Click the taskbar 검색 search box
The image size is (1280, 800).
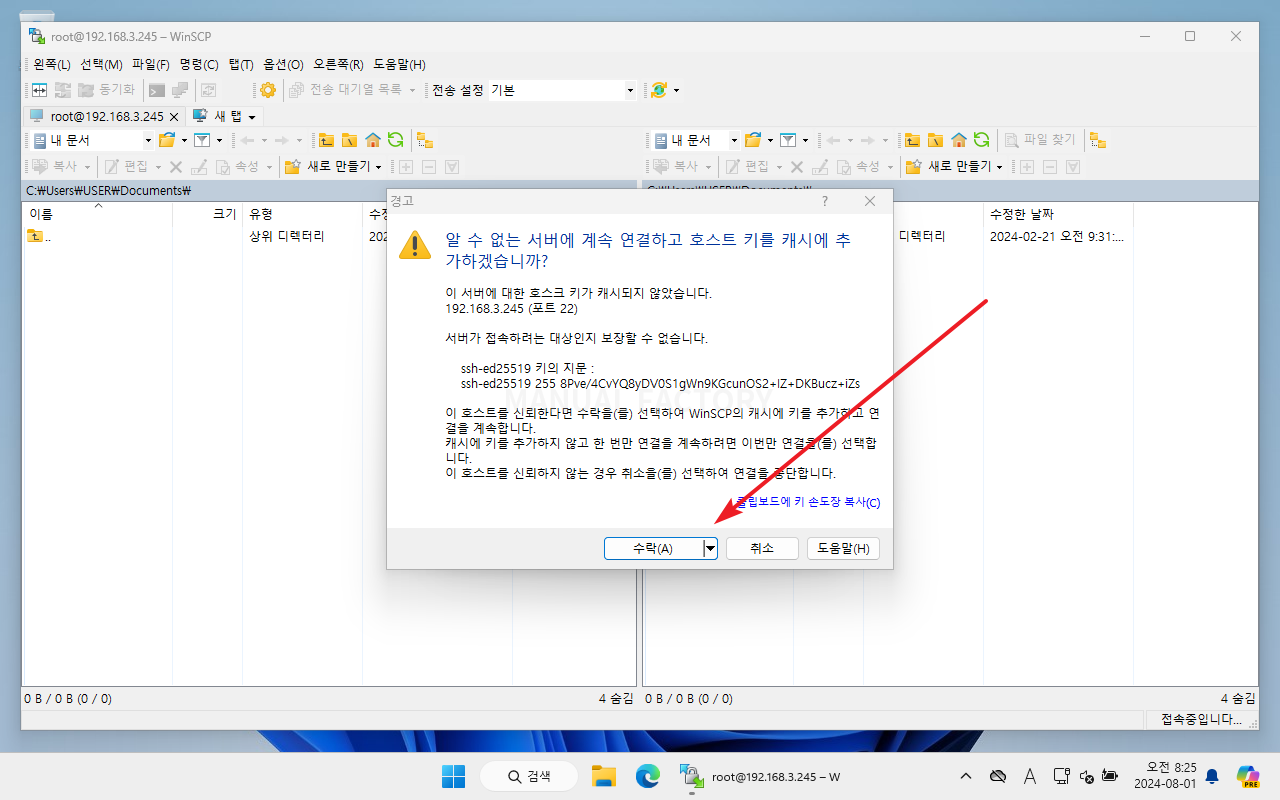tap(529, 776)
